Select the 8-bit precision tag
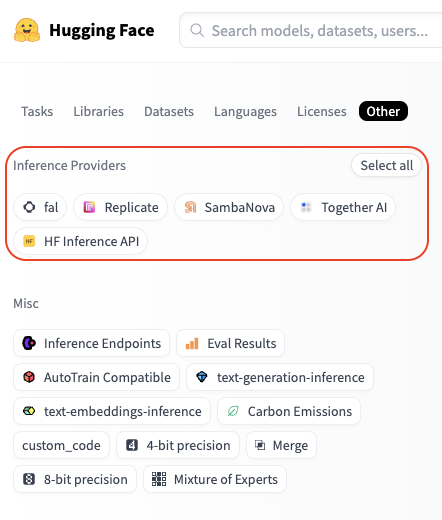 coord(75,479)
